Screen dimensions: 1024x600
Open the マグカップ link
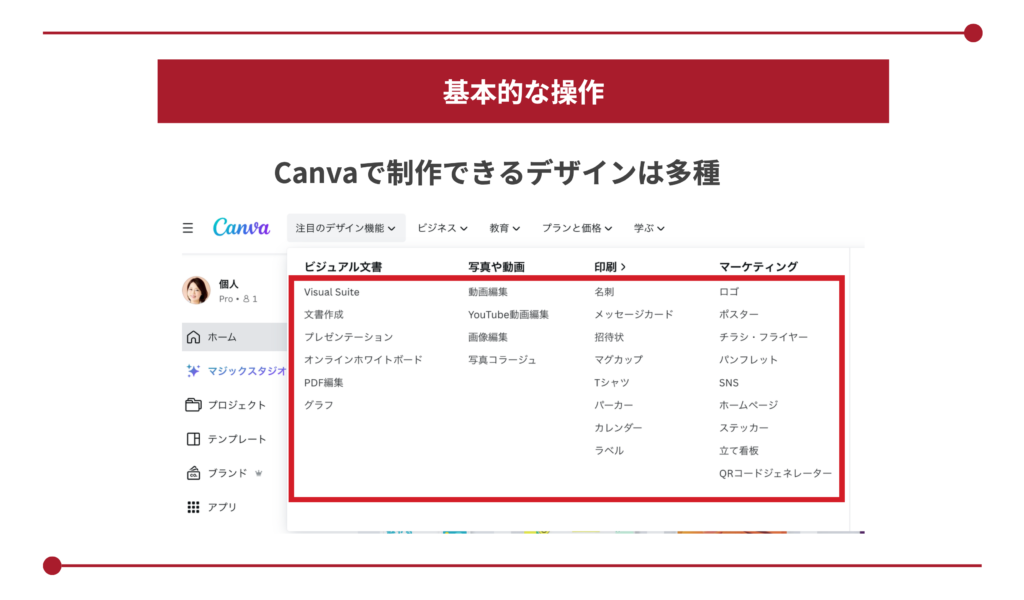[618, 360]
